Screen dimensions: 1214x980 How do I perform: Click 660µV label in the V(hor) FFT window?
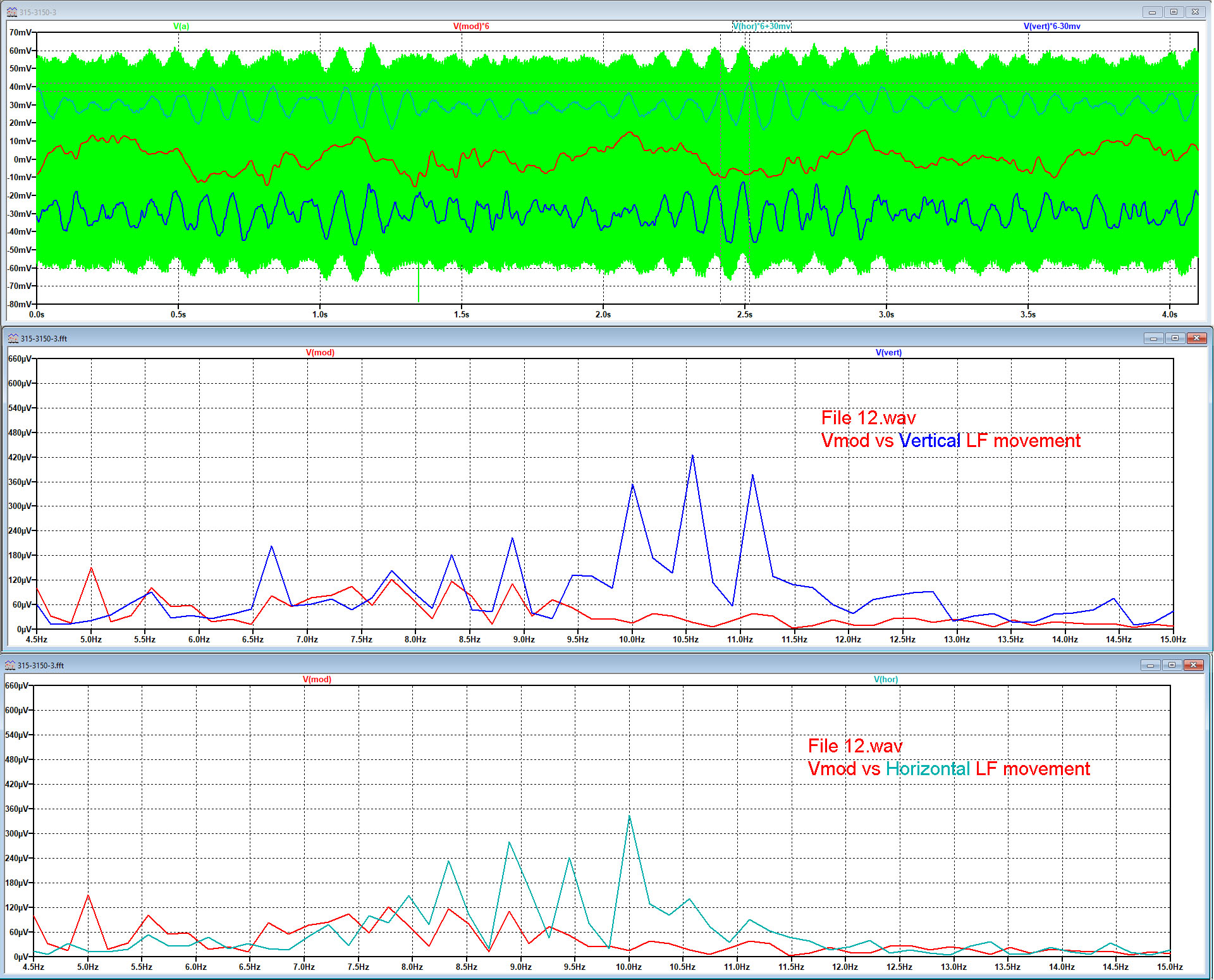tap(16, 686)
